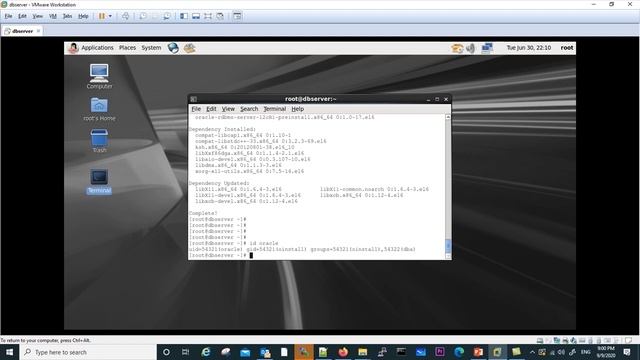Viewport: 640px width, 360px height.
Task: Open Cortana from the taskbar
Action: pyautogui.click(x=166, y=352)
